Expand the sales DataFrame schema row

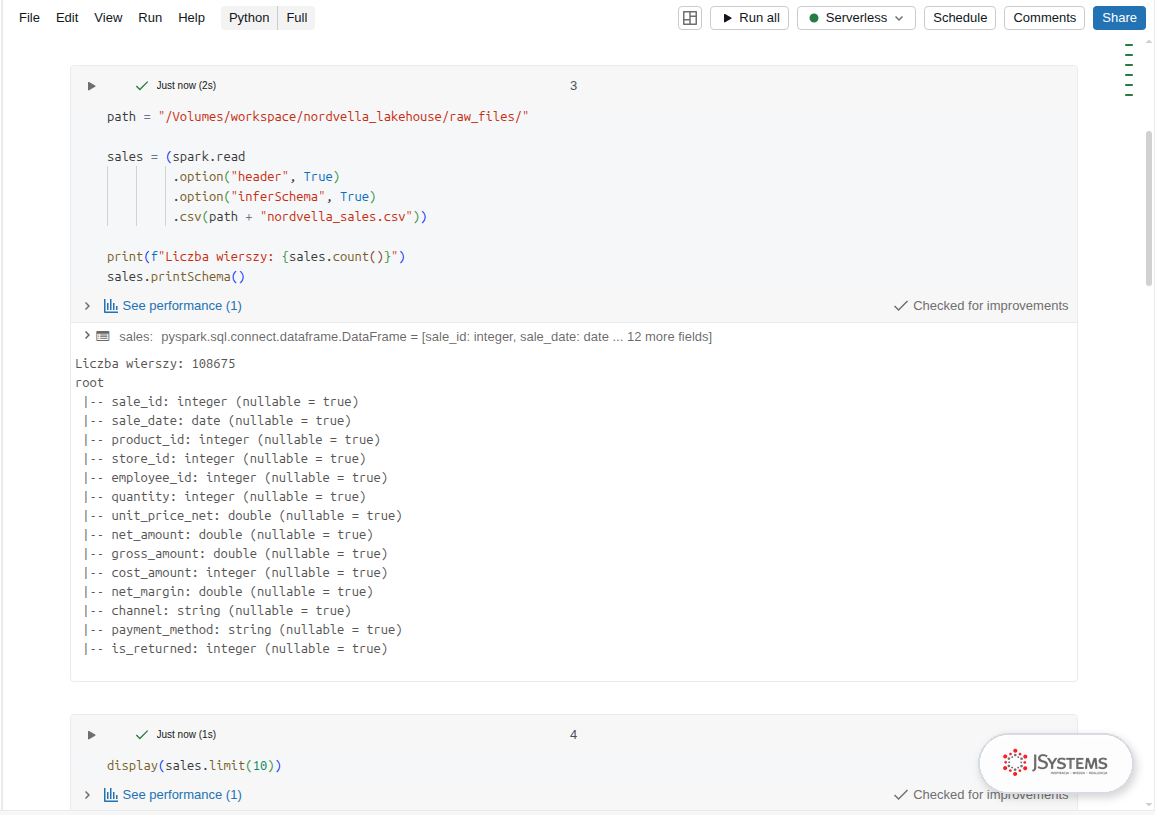pyautogui.click(x=87, y=336)
